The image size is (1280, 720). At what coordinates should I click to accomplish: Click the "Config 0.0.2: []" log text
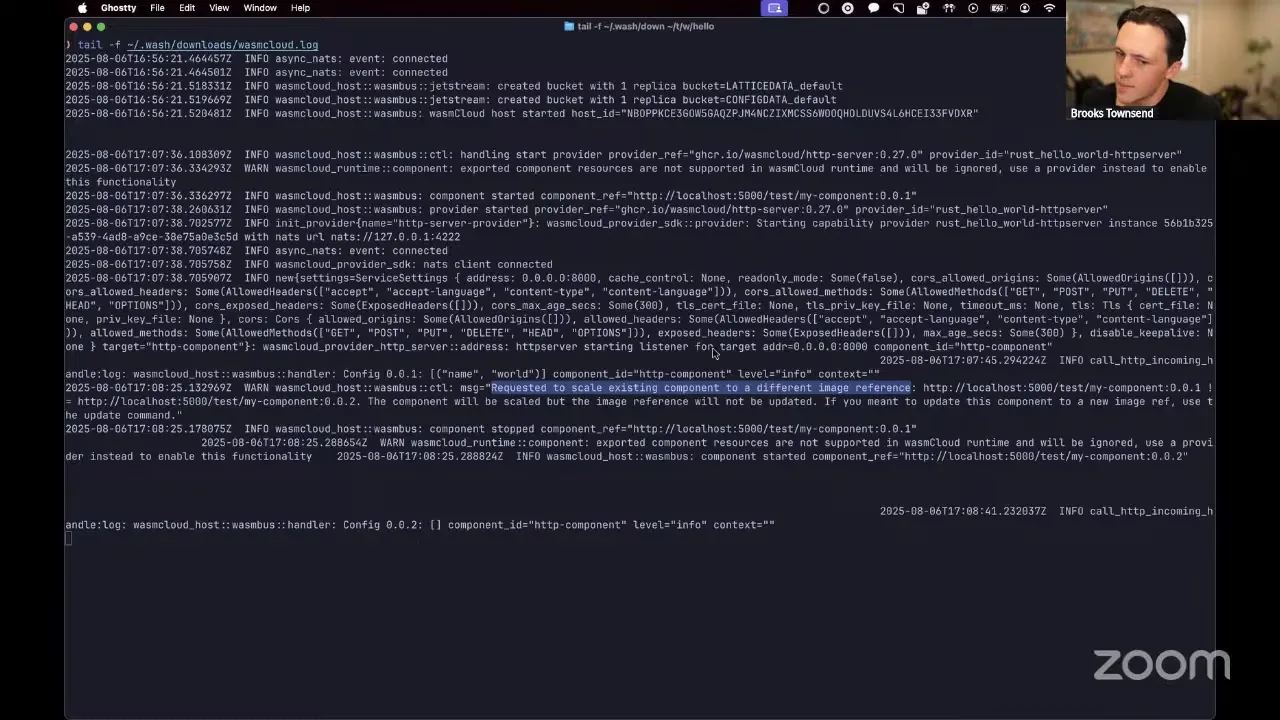(392, 525)
